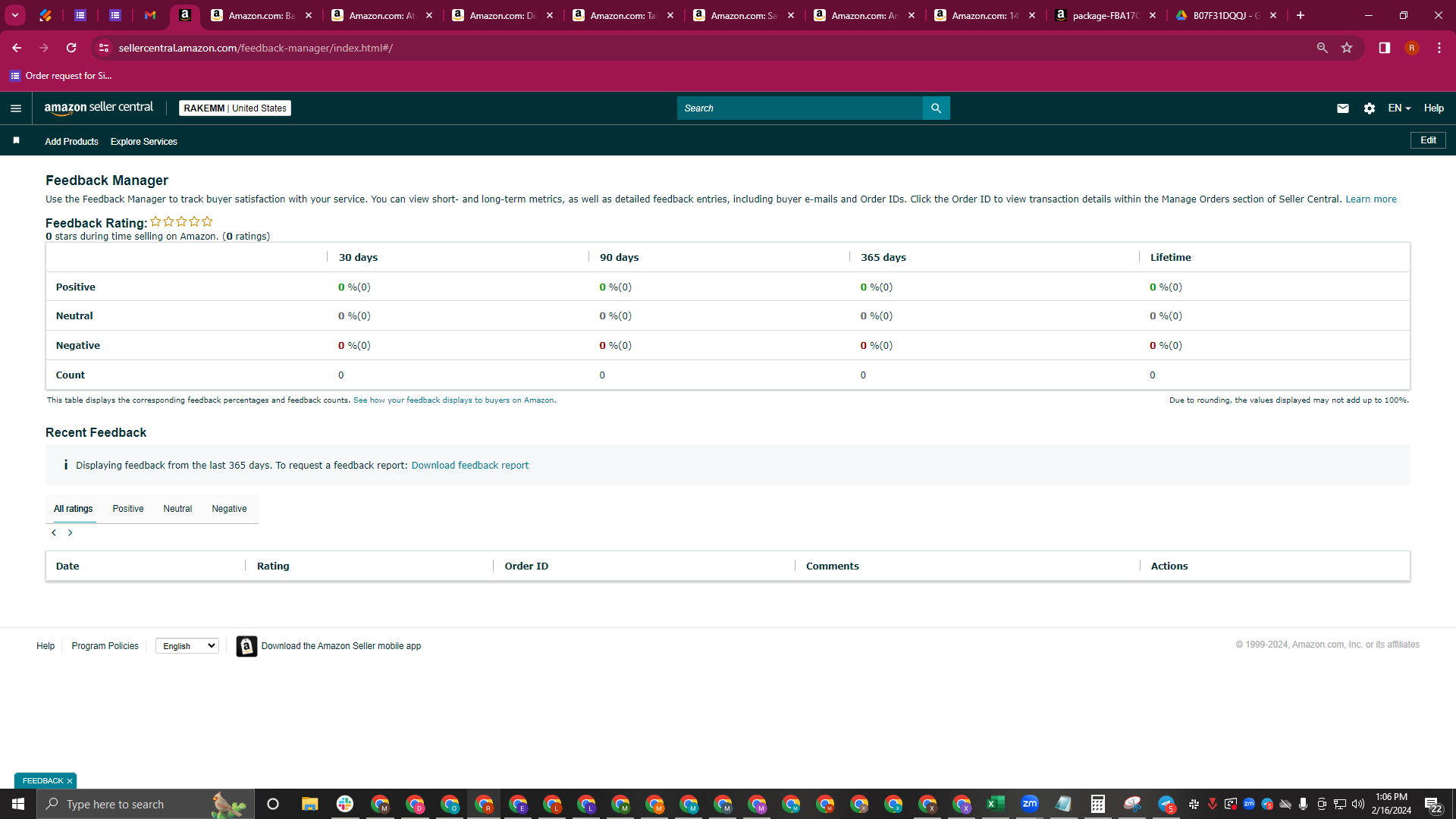Click the Edit button
This screenshot has width=1456, height=819.
tap(1428, 140)
